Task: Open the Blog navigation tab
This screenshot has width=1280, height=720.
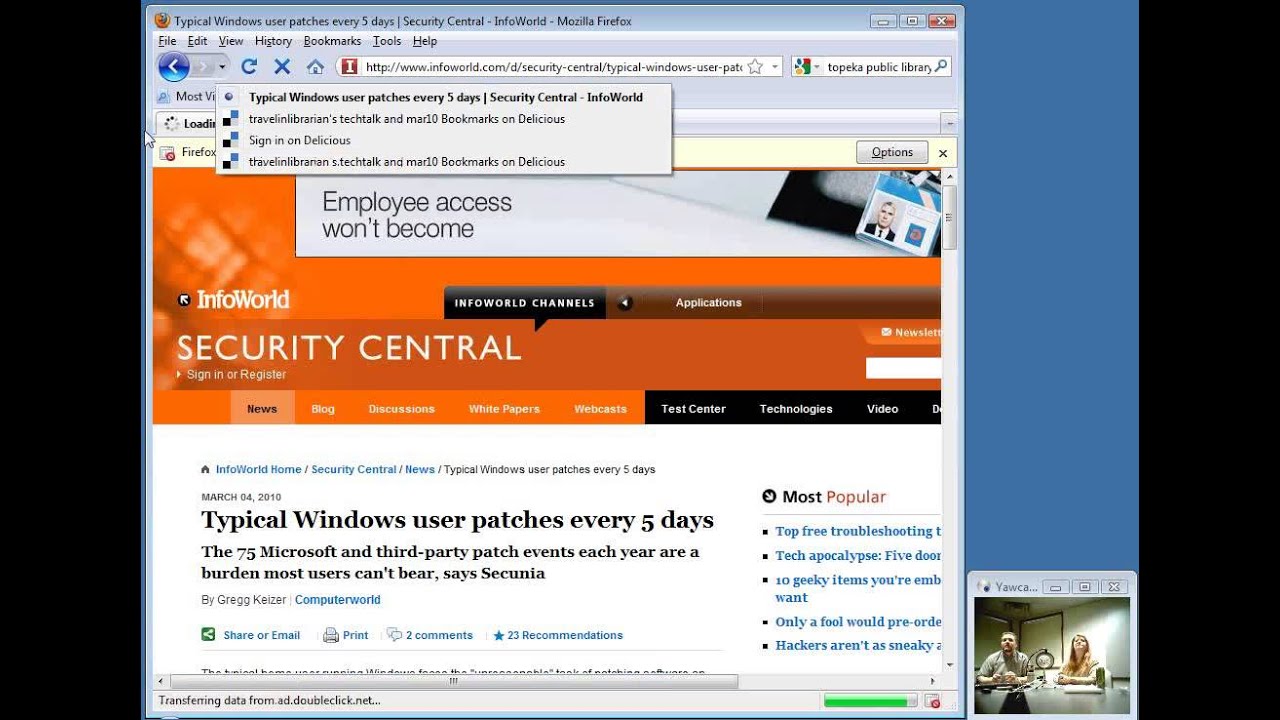Action: click(x=323, y=408)
